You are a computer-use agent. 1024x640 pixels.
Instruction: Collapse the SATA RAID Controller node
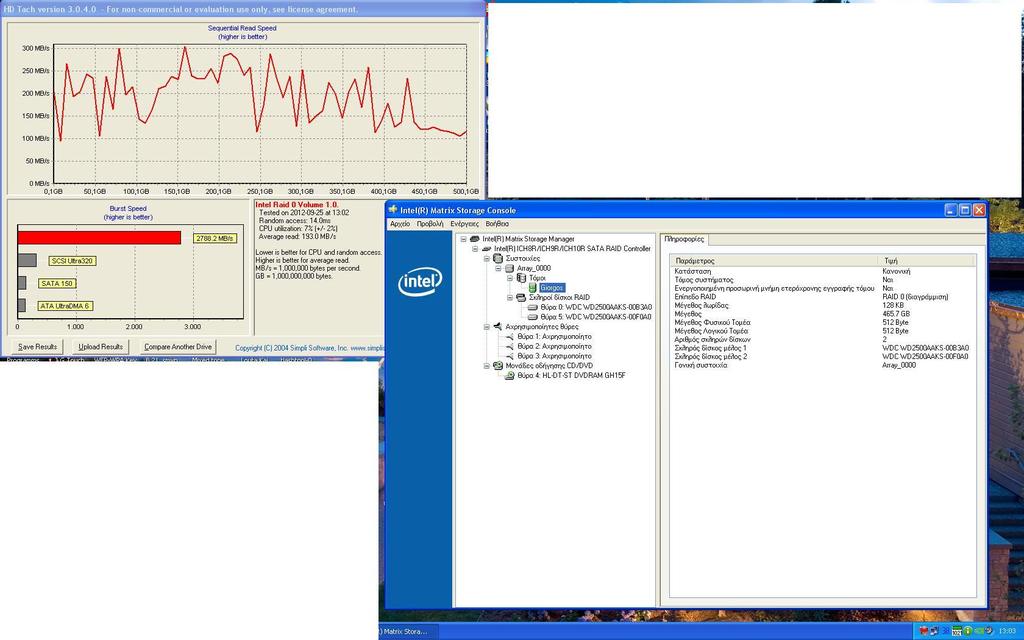(475, 249)
